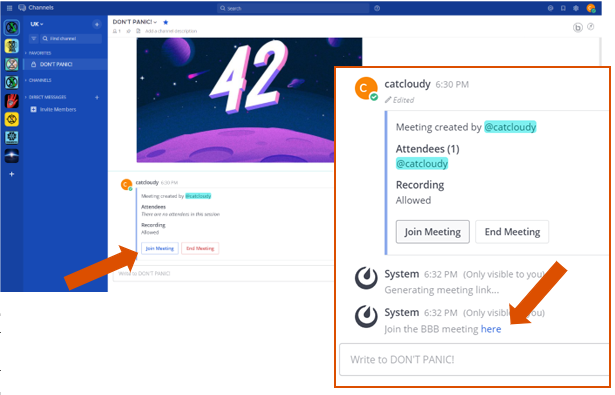The width and height of the screenshot is (615, 395).
Task: Open the settings gear in top bar
Action: 576,8
